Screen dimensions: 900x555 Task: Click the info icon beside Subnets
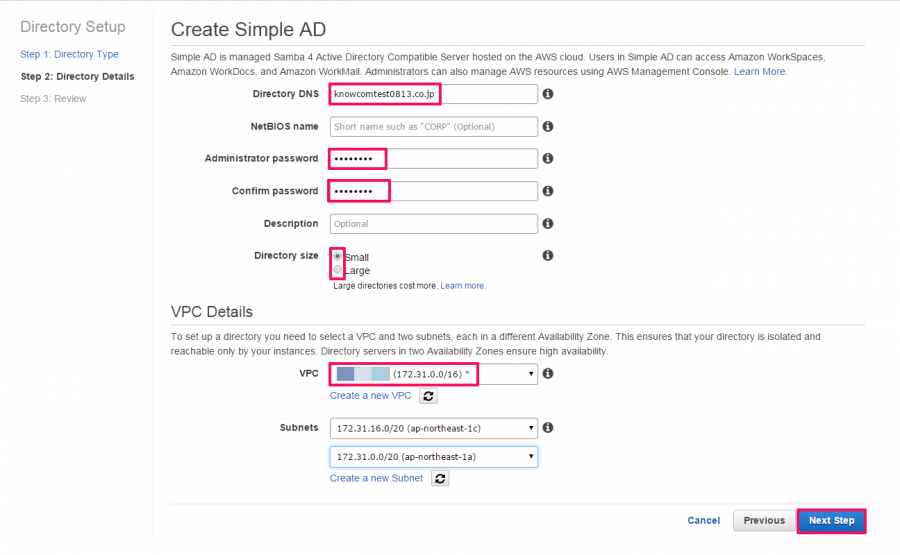tap(548, 428)
